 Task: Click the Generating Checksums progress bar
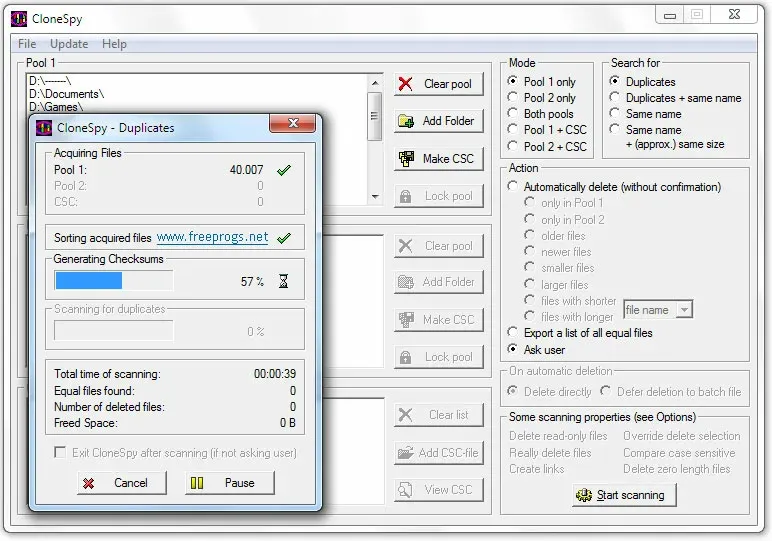pyautogui.click(x=114, y=281)
